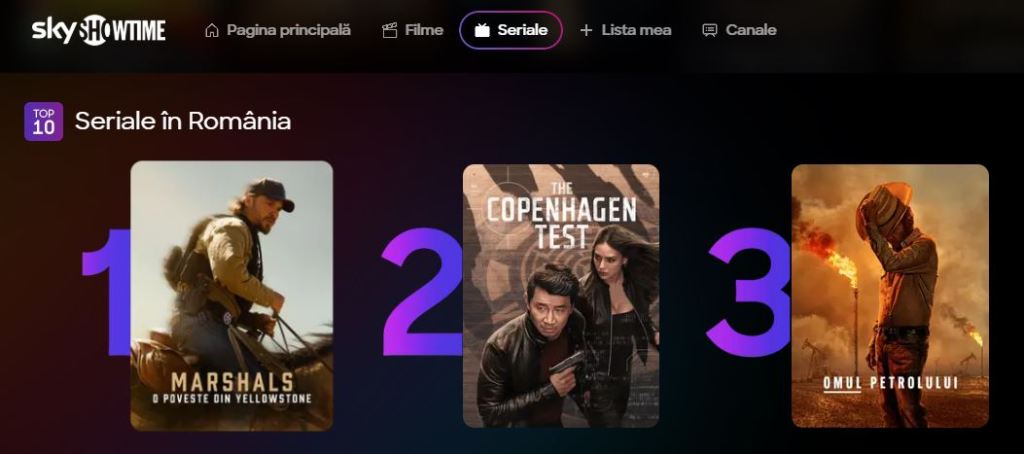Viewport: 1024px width, 454px height.
Task: Click the home icon beside Pagina principală
Action: click(x=212, y=30)
